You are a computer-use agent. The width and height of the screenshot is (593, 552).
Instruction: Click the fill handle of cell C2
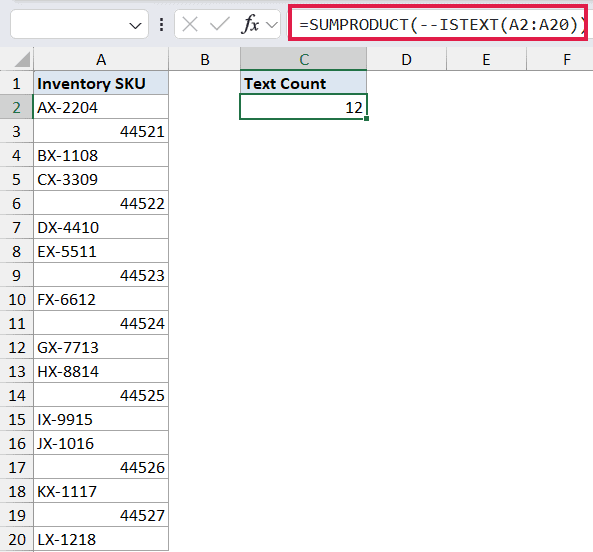pyautogui.click(x=366, y=119)
